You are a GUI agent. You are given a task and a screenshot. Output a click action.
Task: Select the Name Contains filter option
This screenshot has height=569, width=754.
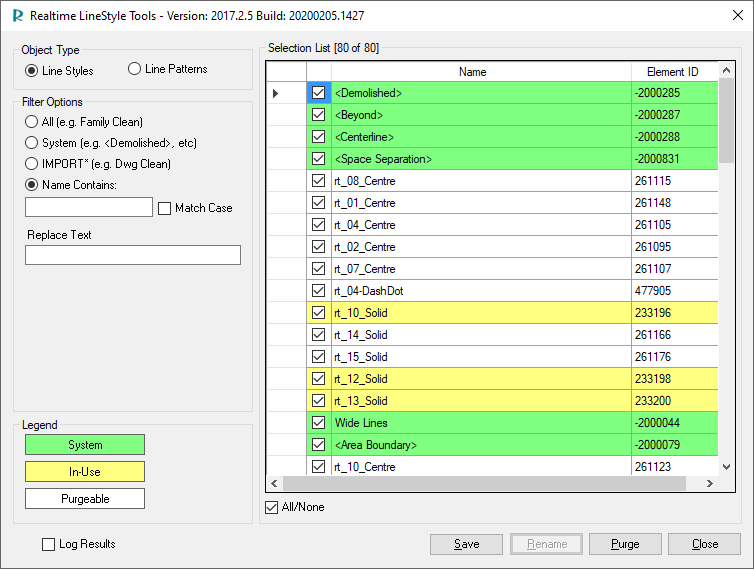coord(31,185)
